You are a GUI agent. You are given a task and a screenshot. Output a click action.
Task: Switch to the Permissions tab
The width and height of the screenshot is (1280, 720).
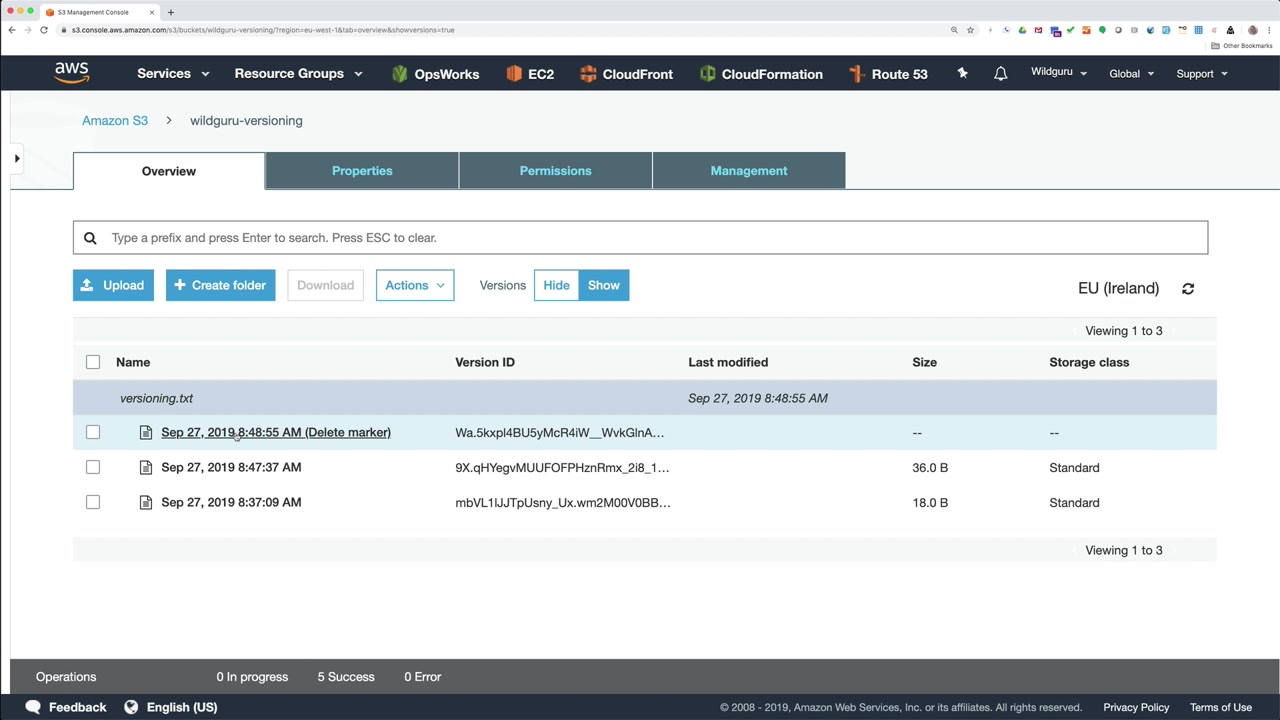[556, 171]
